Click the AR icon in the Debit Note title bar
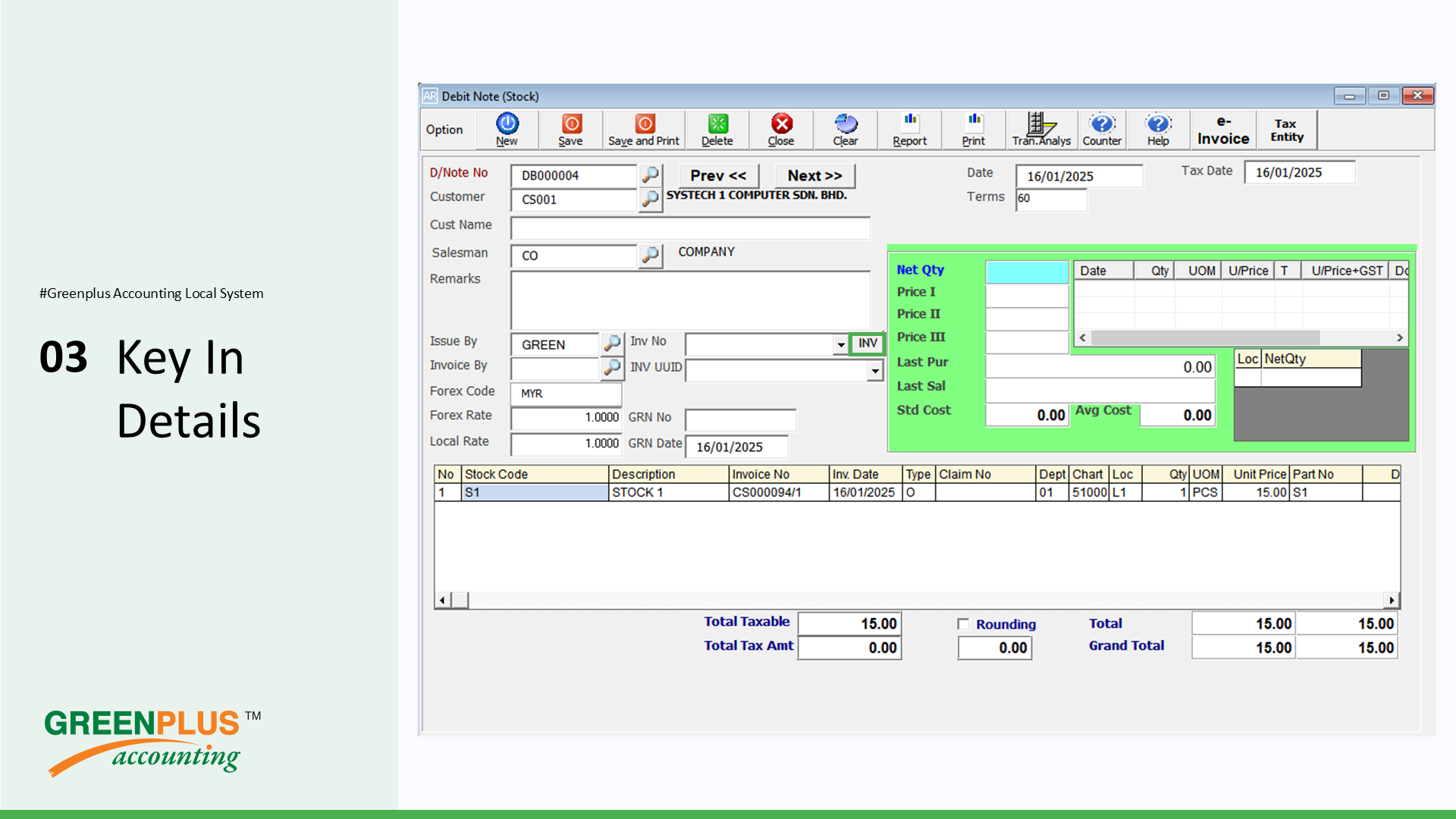 pos(430,96)
